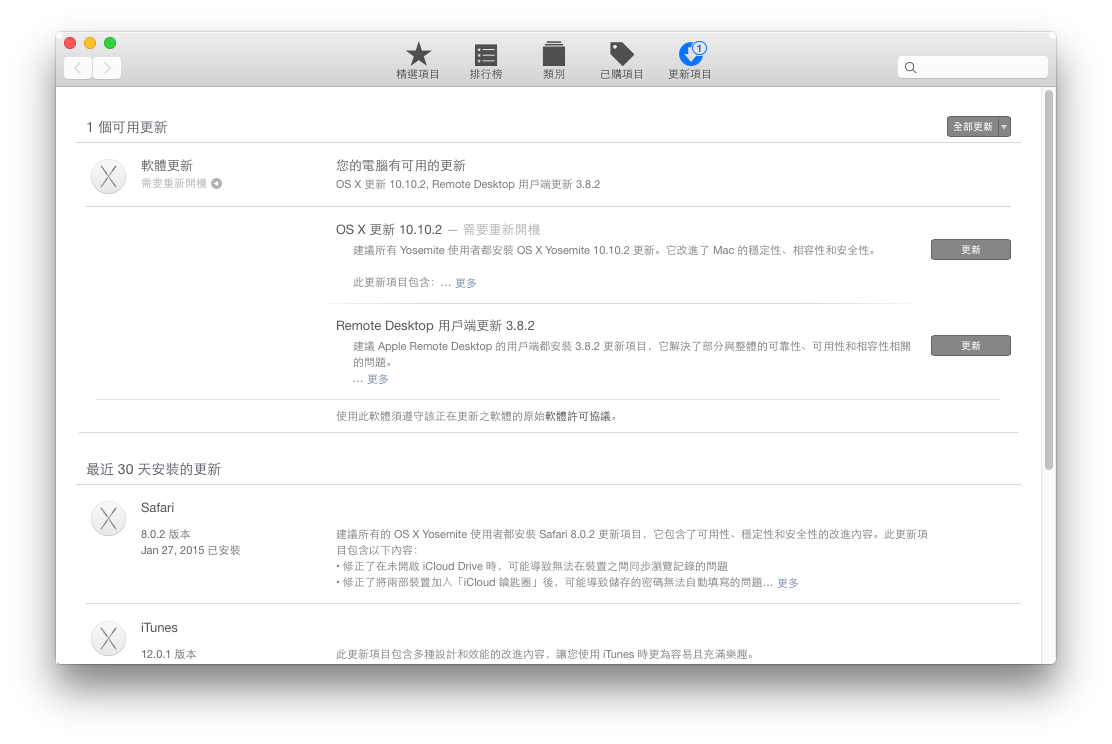
Task: Expand 更多 link in Safari update description
Action: [x=788, y=583]
